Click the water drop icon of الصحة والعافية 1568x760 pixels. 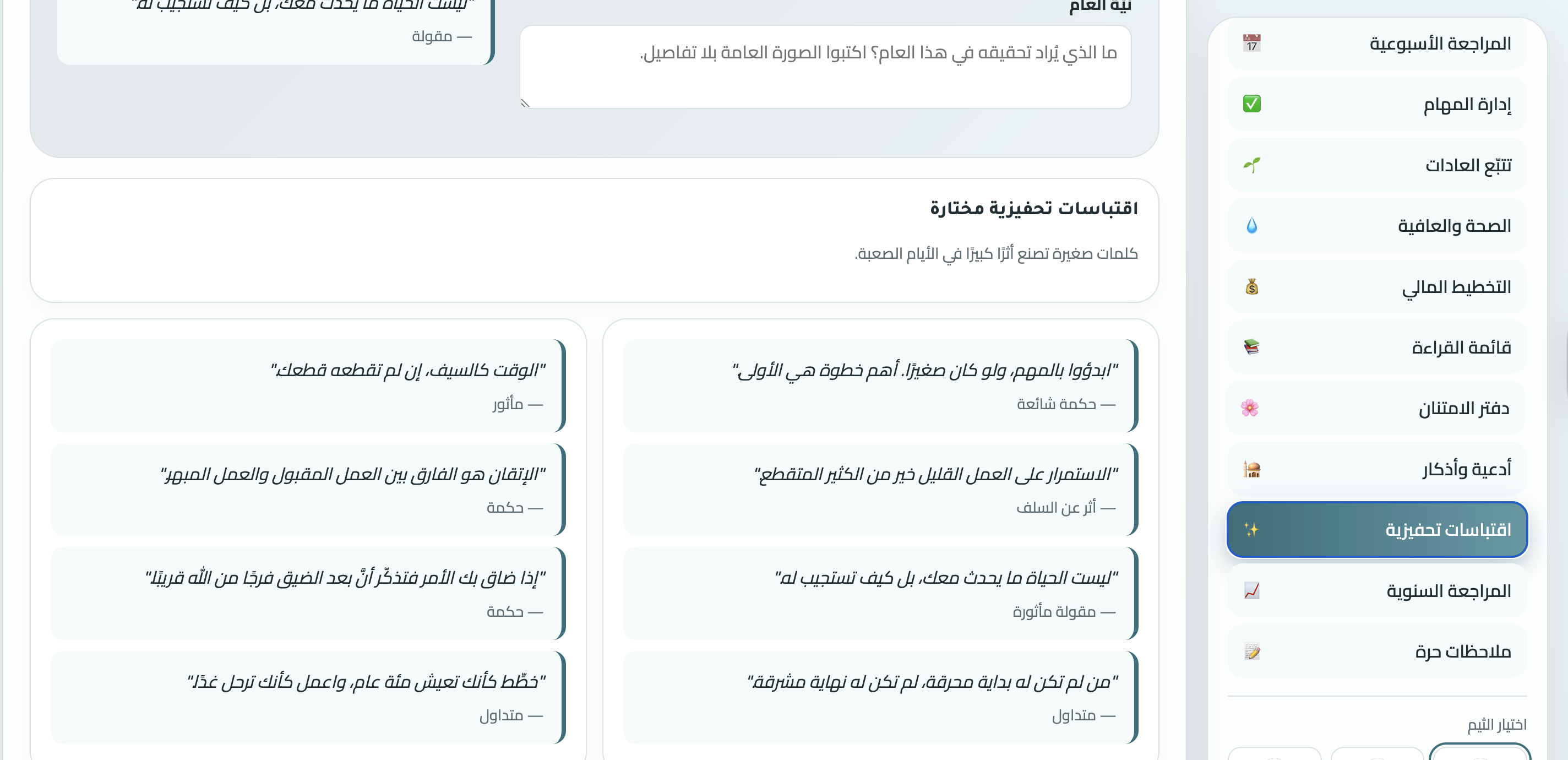coord(1251,226)
